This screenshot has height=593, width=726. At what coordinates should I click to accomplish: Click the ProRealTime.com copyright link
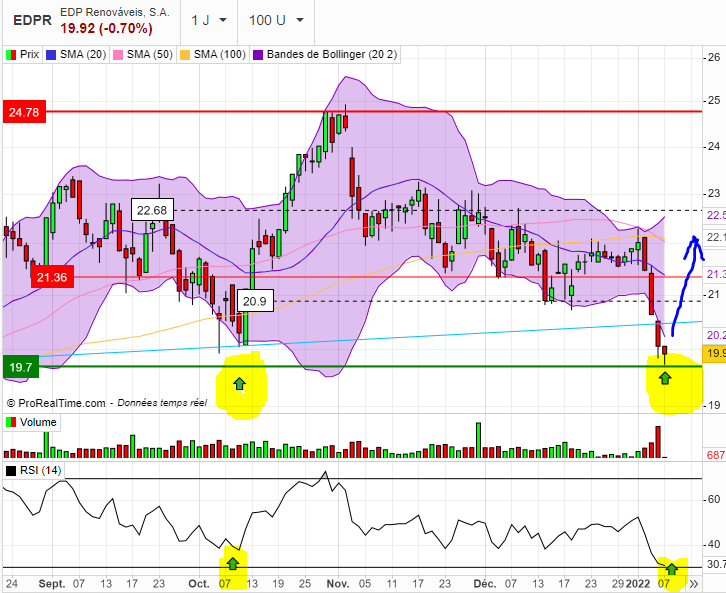click(56, 403)
